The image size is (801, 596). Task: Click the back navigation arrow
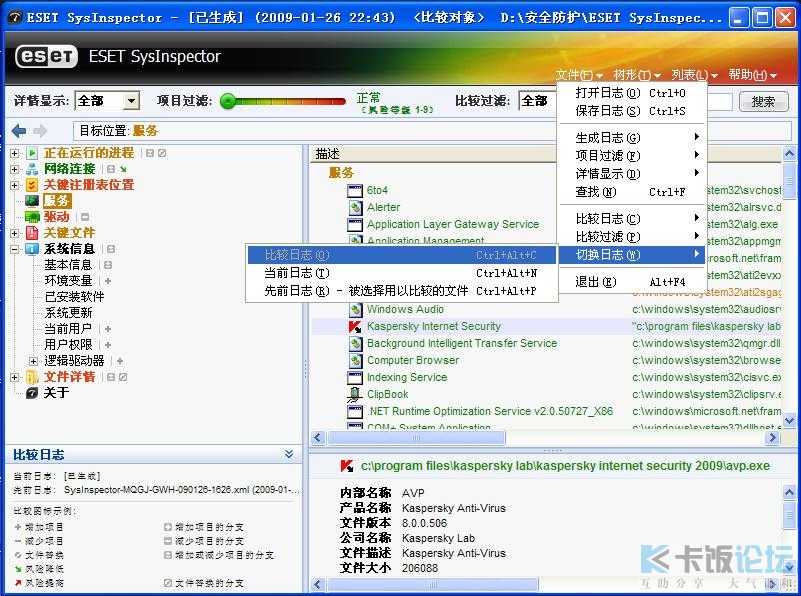coord(19,131)
